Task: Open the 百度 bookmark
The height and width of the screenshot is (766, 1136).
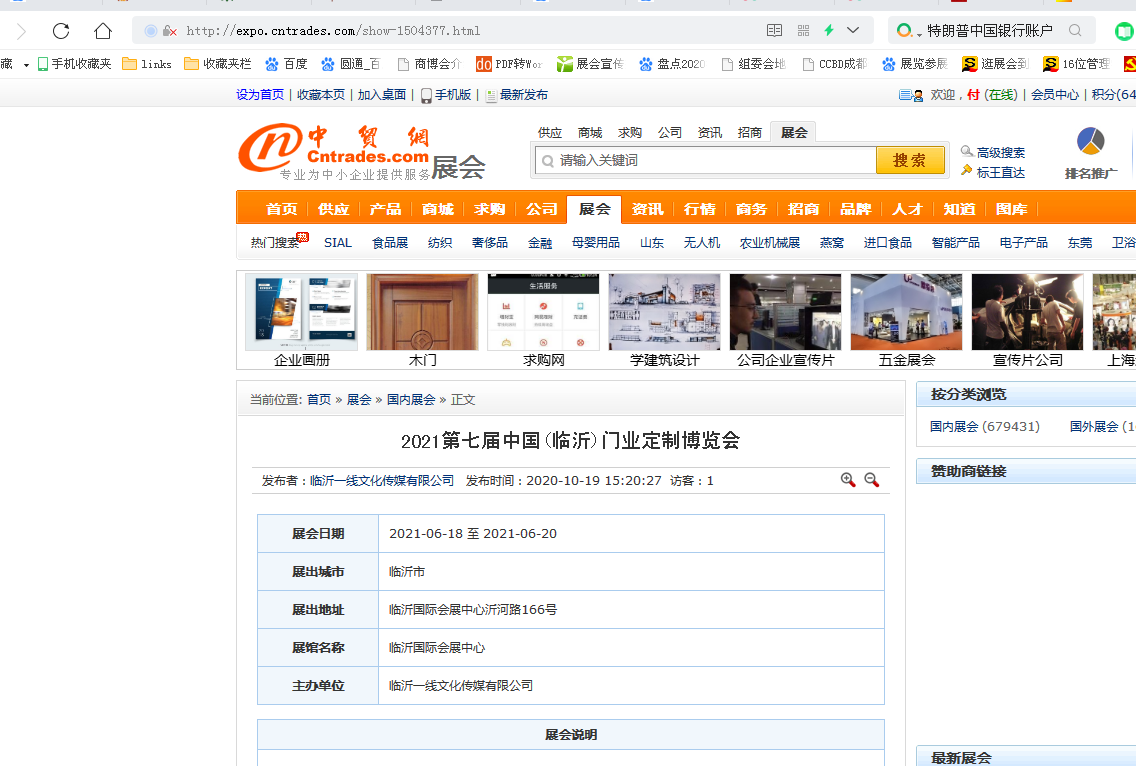Action: click(286, 64)
